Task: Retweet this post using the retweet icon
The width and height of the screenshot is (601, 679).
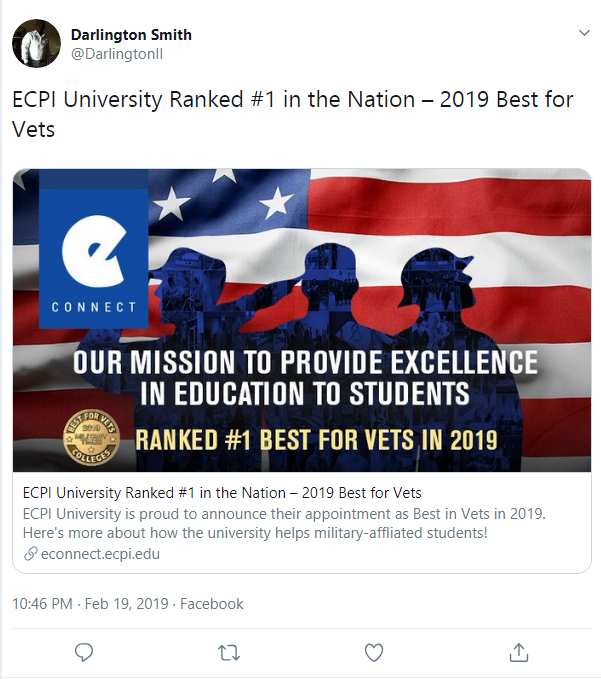Action: pos(229,653)
